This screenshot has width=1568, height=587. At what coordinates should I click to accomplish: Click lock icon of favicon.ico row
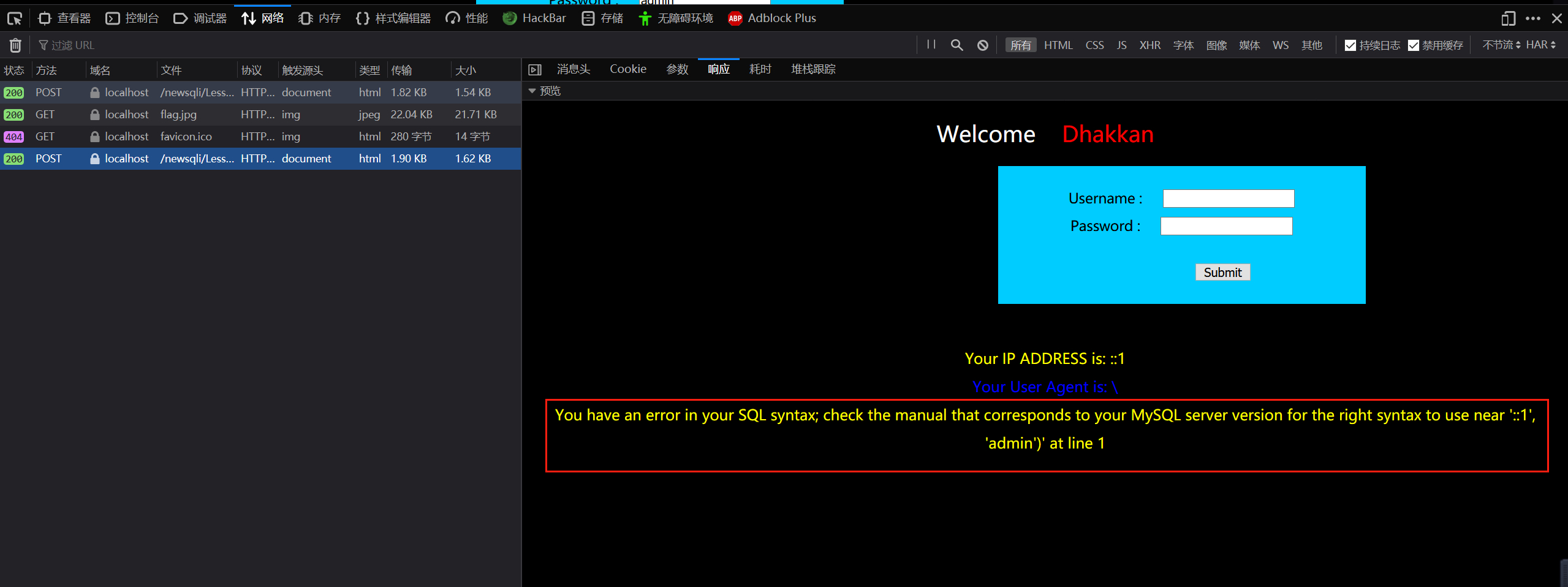[x=95, y=137]
